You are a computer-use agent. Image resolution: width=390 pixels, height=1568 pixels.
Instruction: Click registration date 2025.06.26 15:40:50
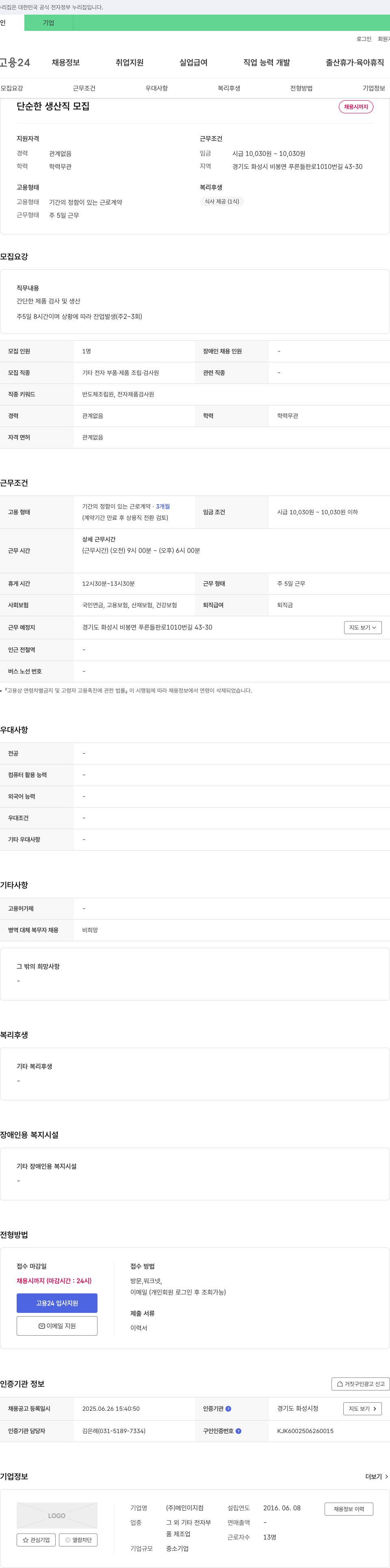coord(111,1408)
